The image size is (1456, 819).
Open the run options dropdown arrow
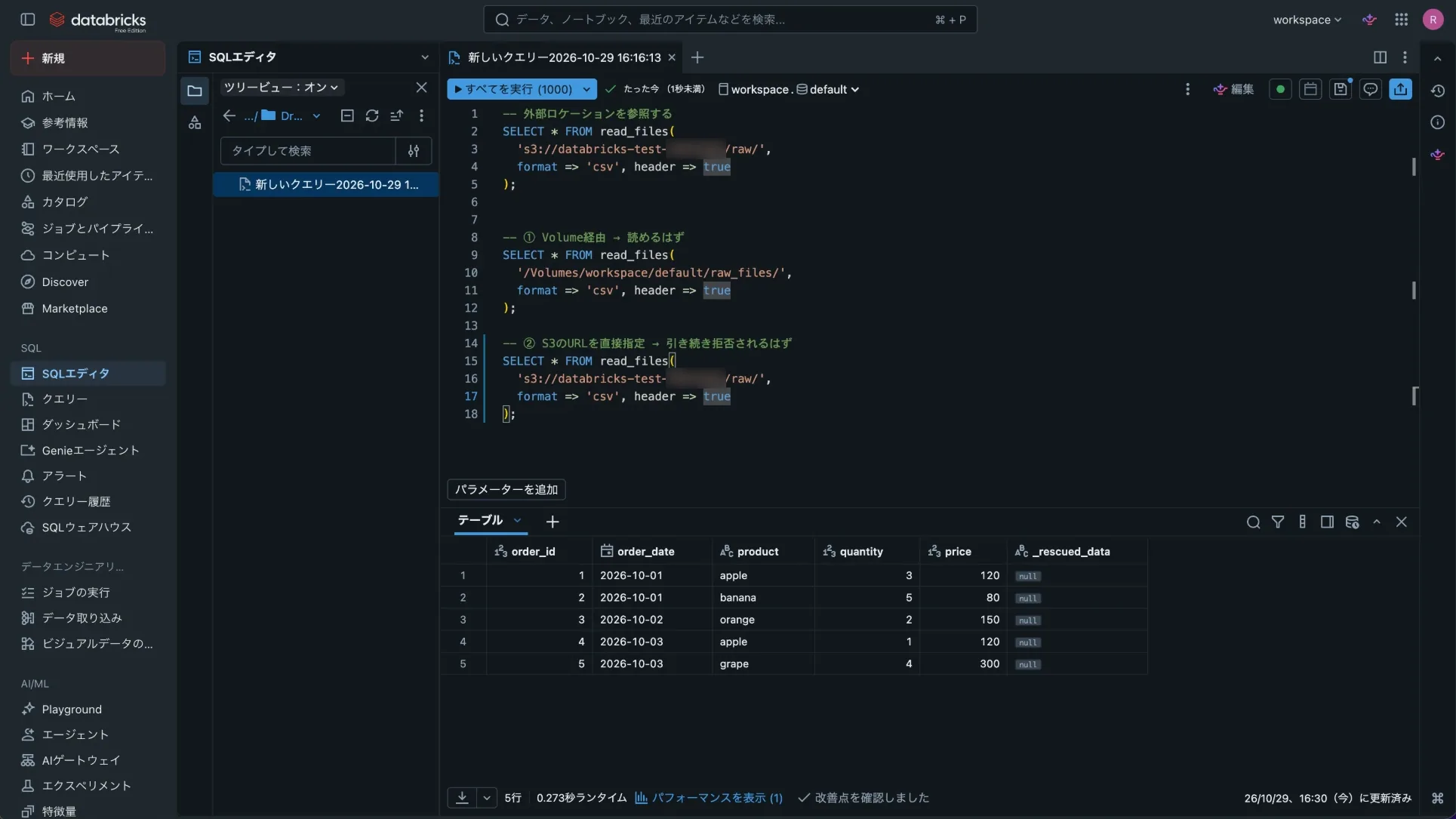[x=586, y=89]
